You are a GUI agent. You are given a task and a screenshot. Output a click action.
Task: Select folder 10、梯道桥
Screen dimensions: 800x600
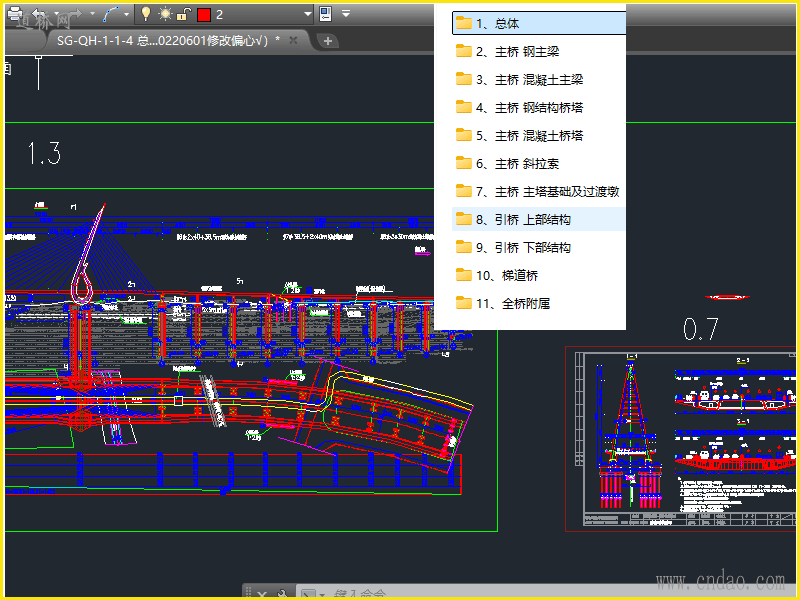(x=539, y=276)
